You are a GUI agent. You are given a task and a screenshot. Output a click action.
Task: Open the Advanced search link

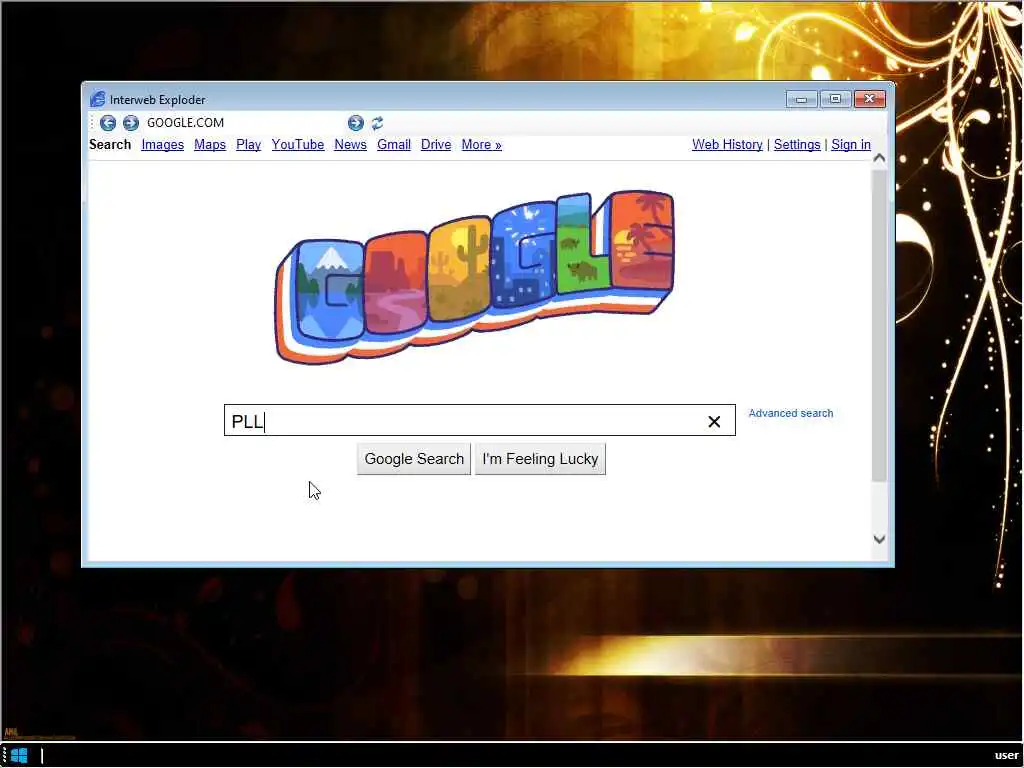pos(790,413)
